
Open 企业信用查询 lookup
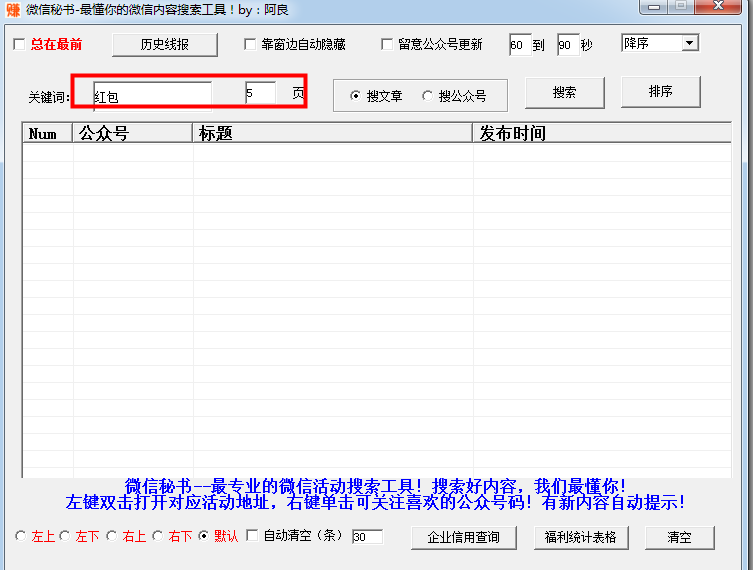click(463, 537)
